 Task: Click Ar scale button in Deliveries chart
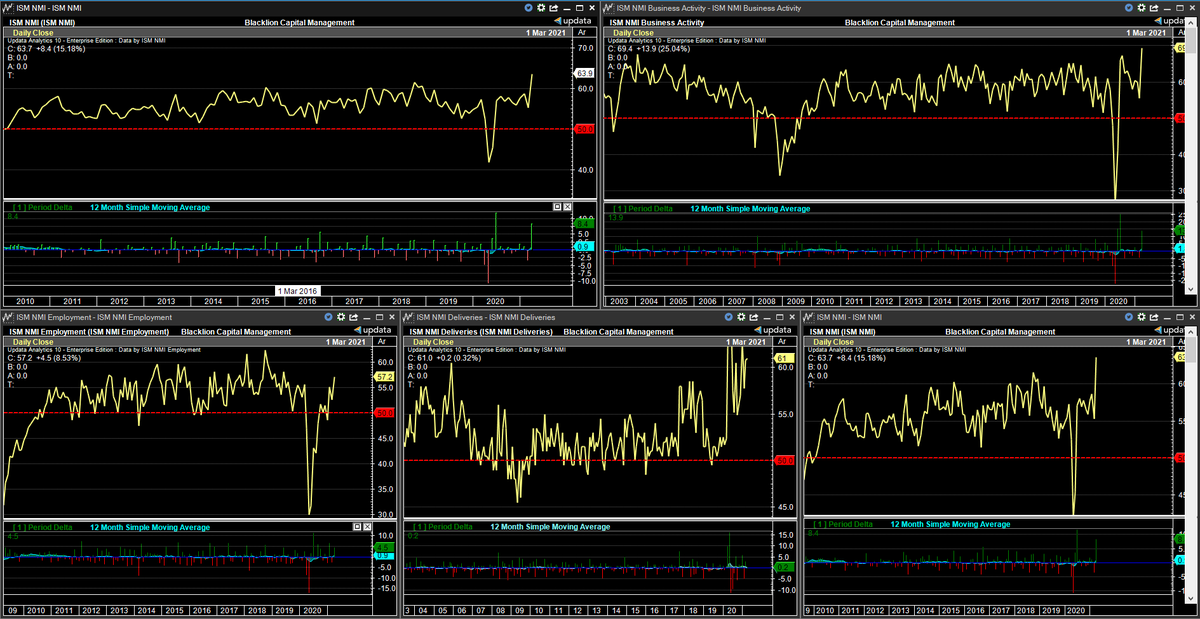click(x=782, y=342)
